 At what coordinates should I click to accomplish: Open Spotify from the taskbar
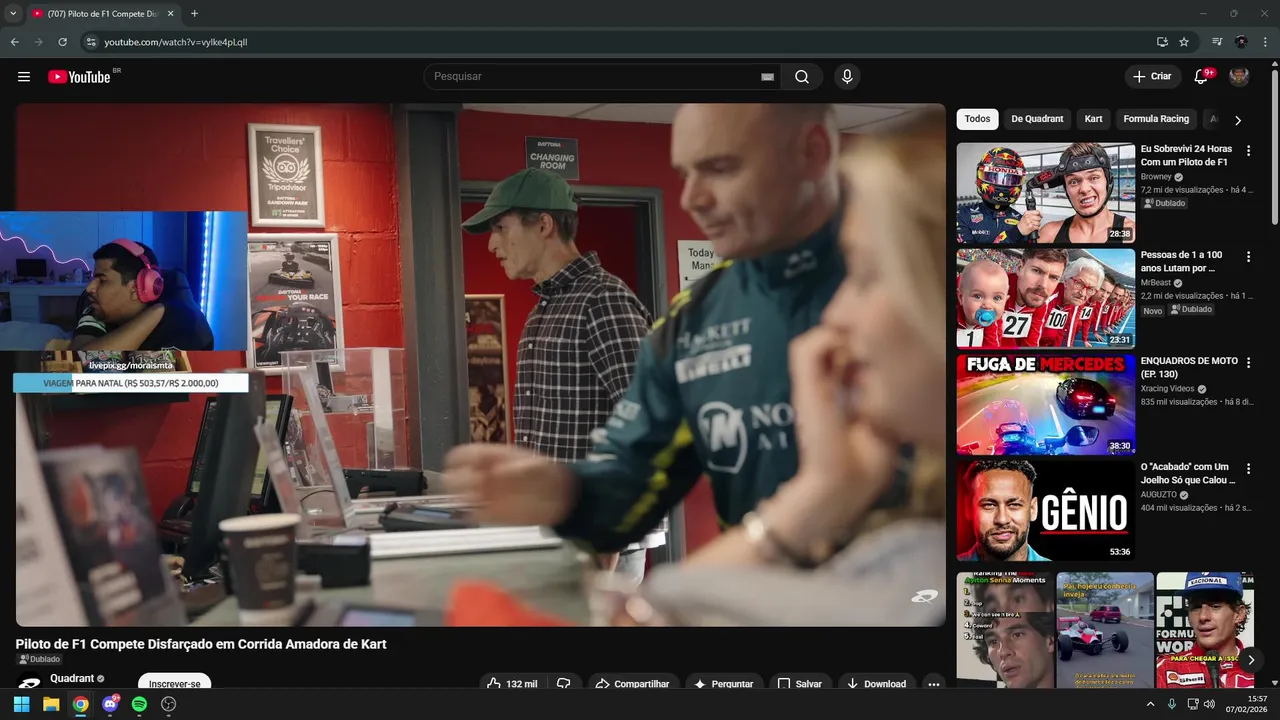pyautogui.click(x=139, y=704)
